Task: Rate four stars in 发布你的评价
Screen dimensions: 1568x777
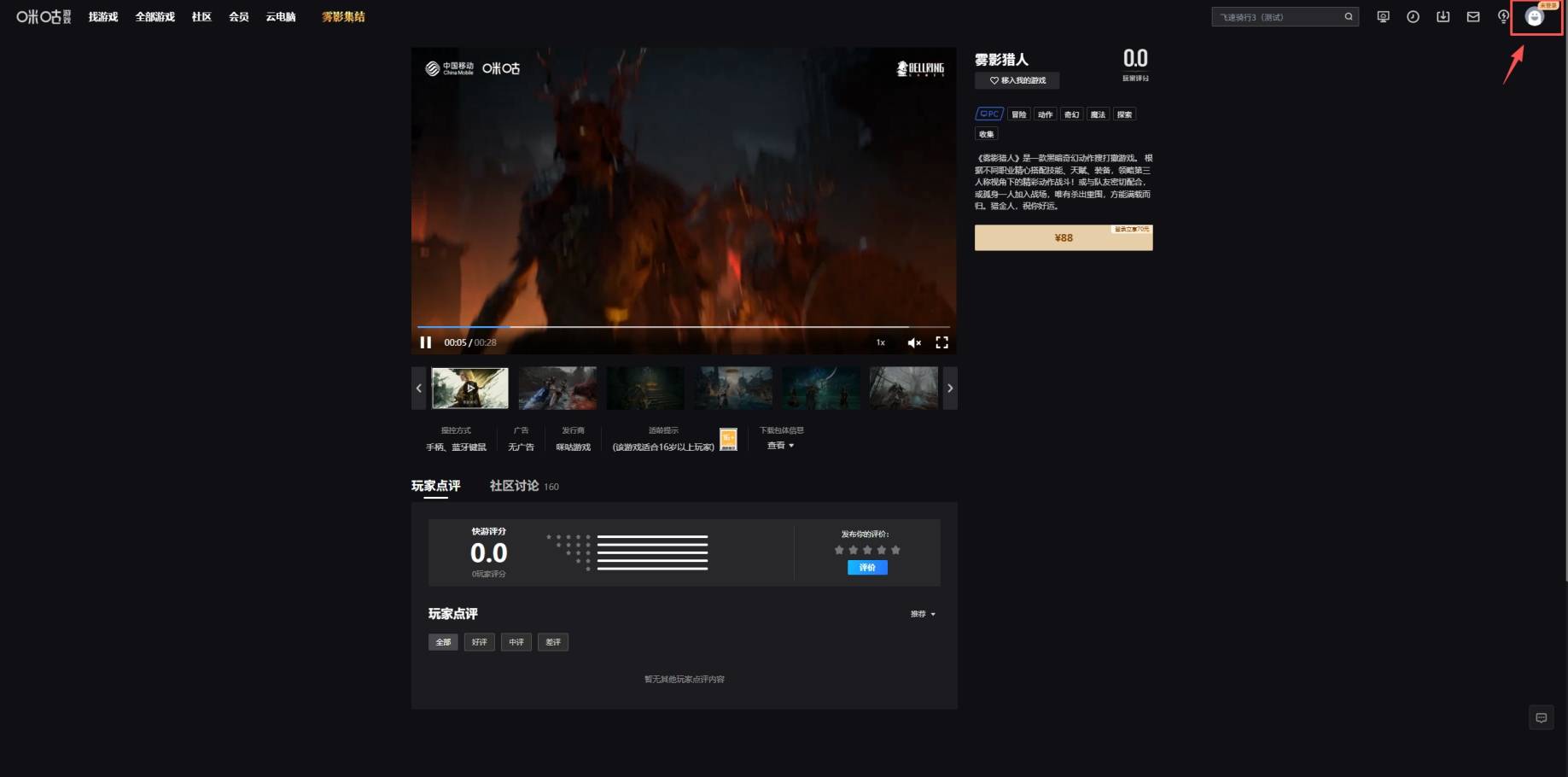Action: coord(882,550)
